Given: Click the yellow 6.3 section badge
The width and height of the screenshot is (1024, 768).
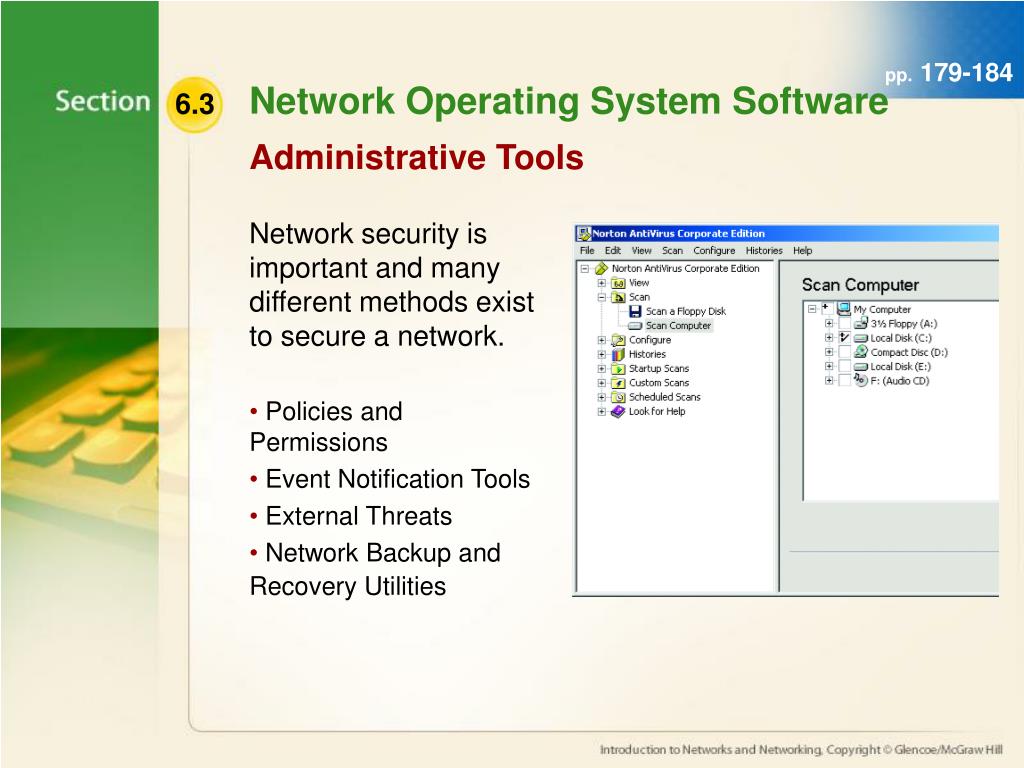Looking at the screenshot, I should click(x=195, y=104).
